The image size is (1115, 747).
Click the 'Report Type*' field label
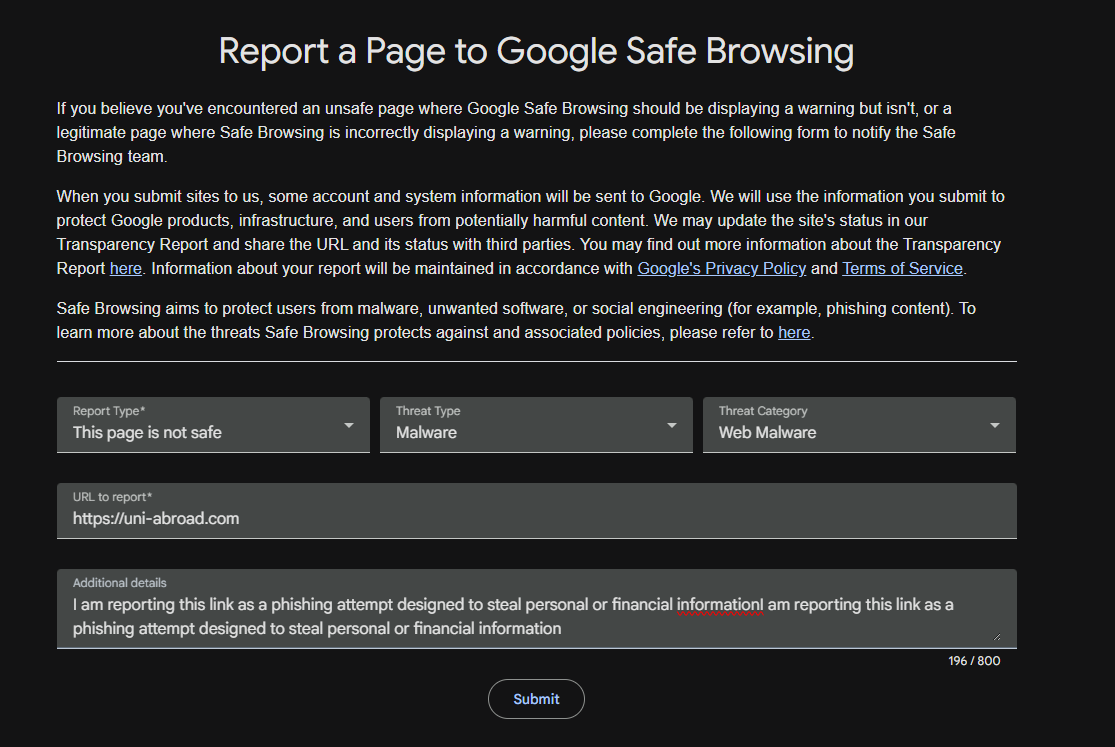point(109,410)
